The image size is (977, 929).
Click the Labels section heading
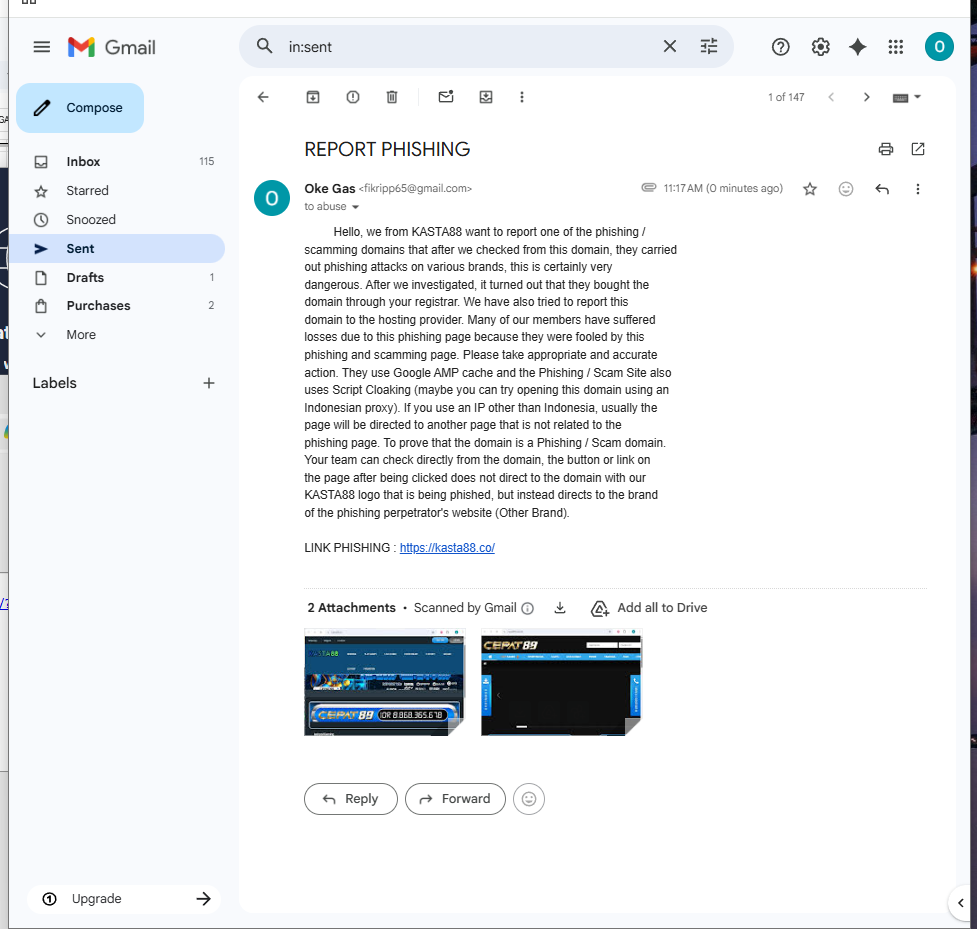55,383
